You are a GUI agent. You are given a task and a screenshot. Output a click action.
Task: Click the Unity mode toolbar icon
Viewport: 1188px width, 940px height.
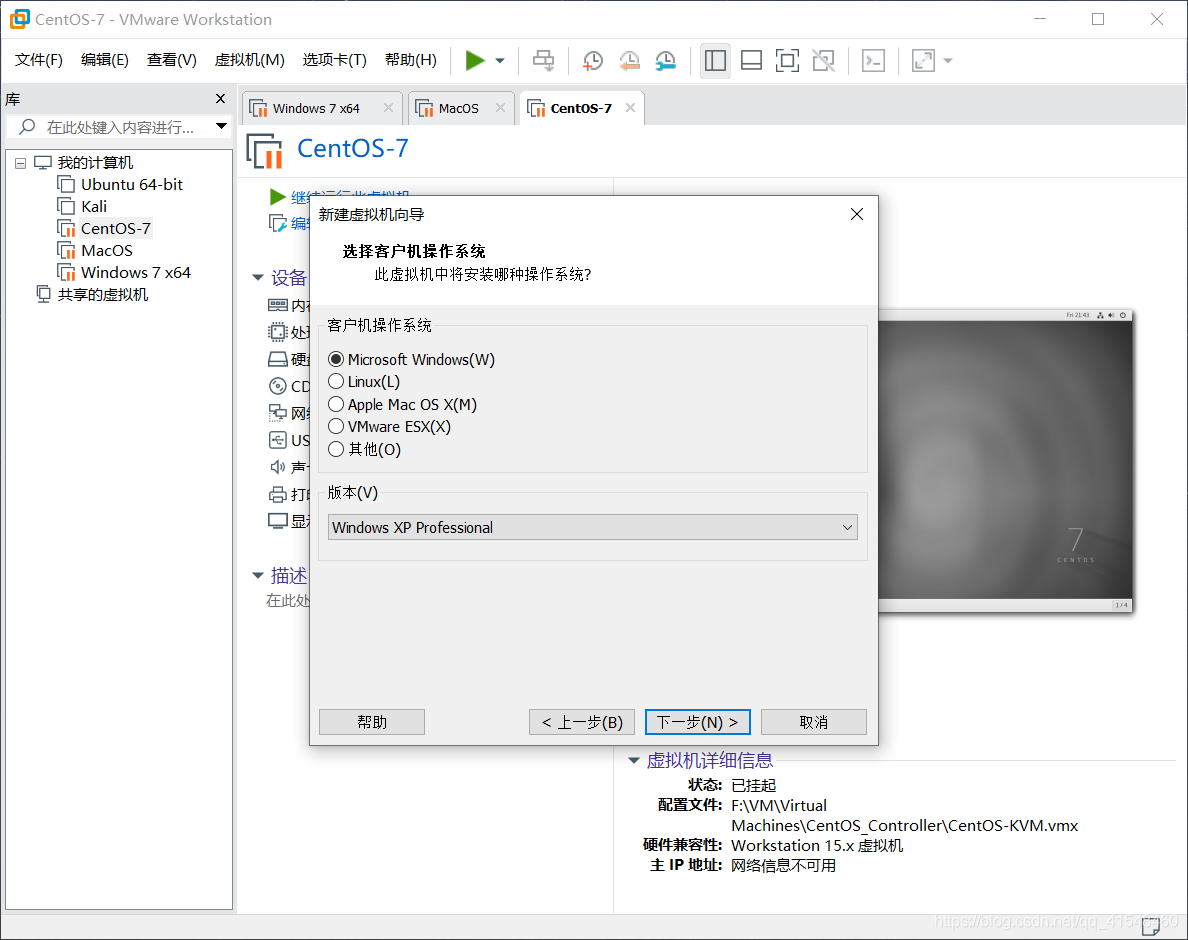pos(824,61)
